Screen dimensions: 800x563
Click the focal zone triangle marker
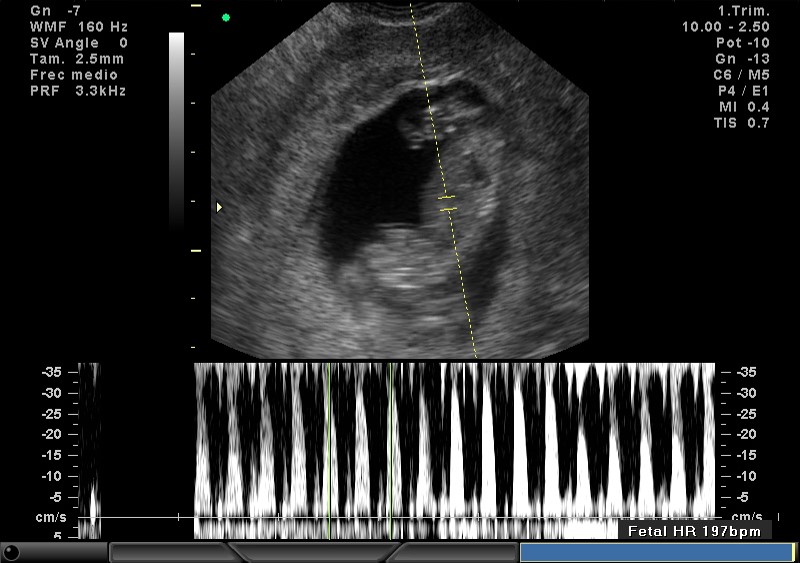[x=221, y=207]
